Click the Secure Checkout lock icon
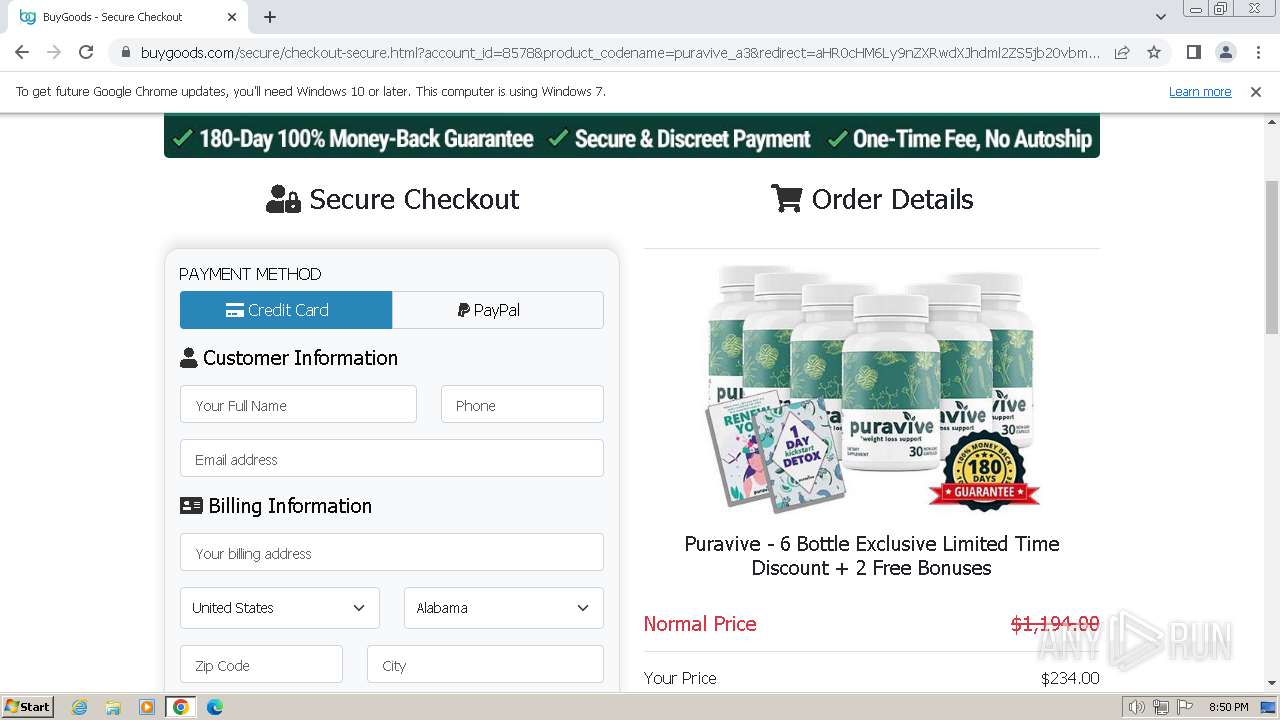 pos(283,199)
